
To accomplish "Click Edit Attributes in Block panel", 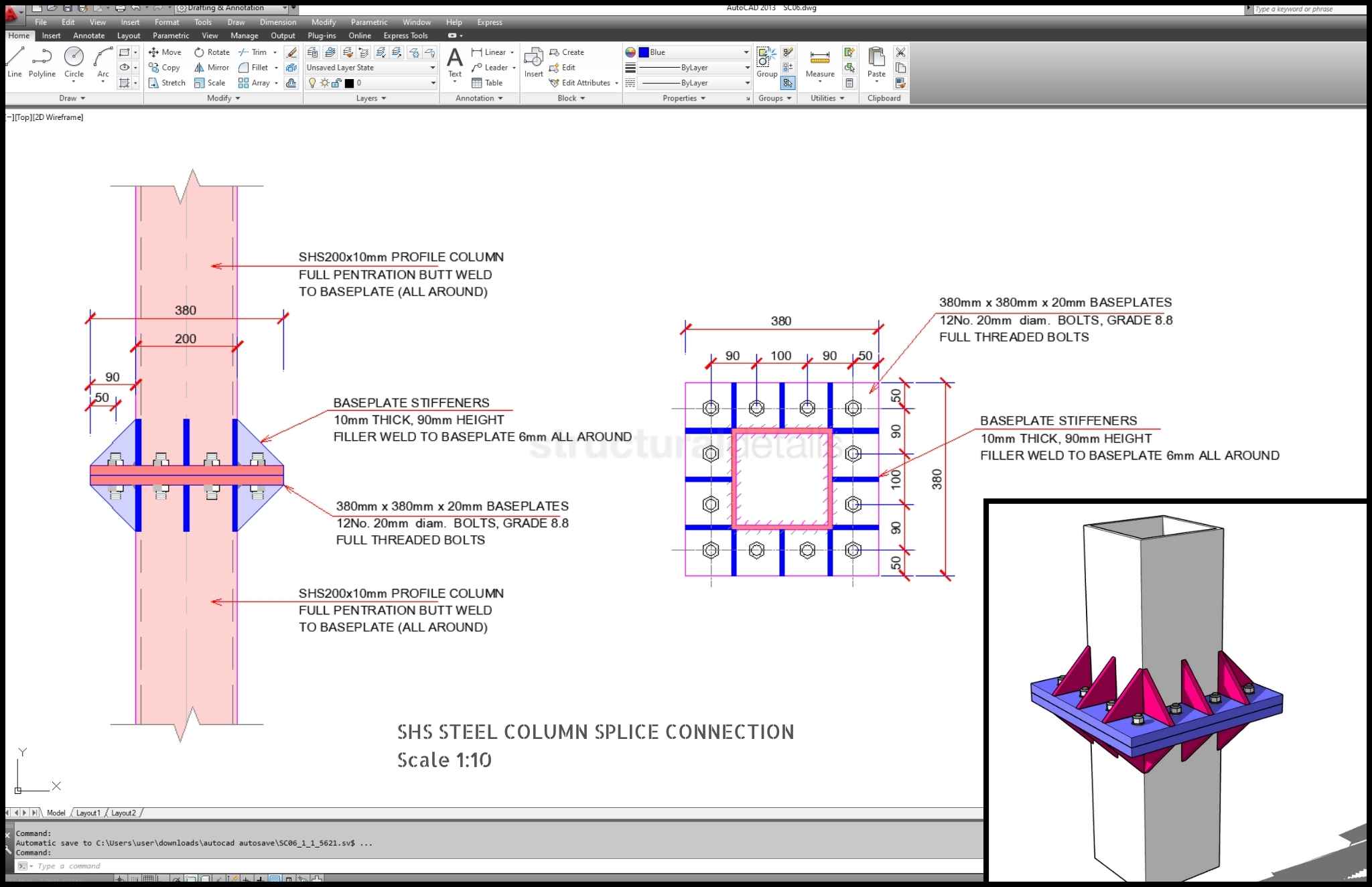I will coord(582,82).
